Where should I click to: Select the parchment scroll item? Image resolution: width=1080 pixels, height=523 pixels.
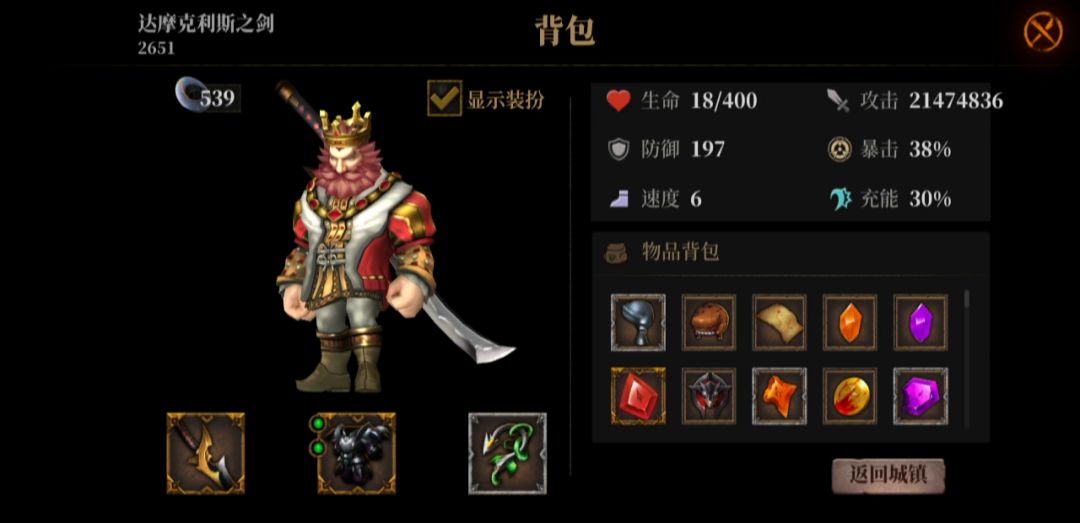coord(779,322)
